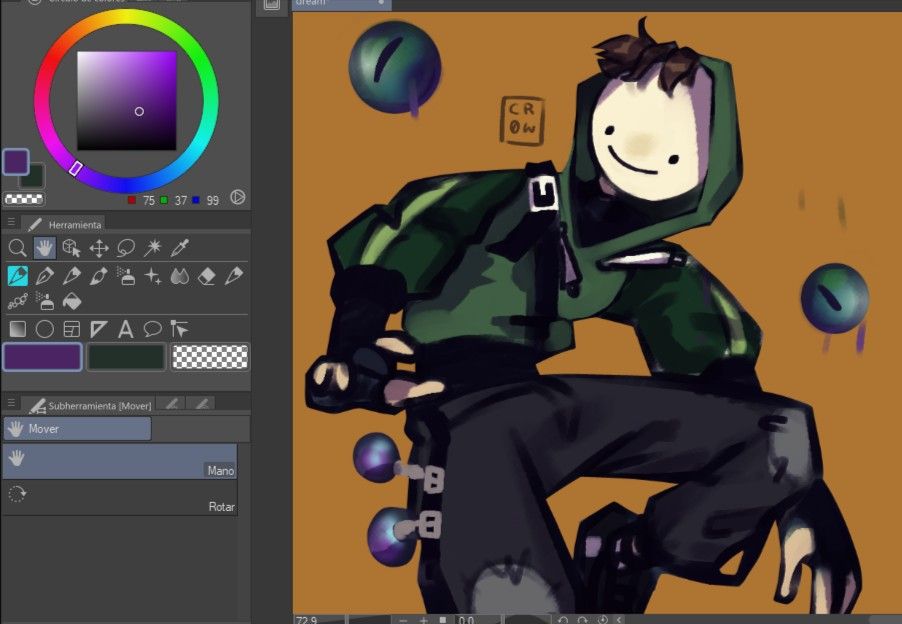Screen dimensions: 902x624
Task: Click the red value 75
Action: [148, 200]
